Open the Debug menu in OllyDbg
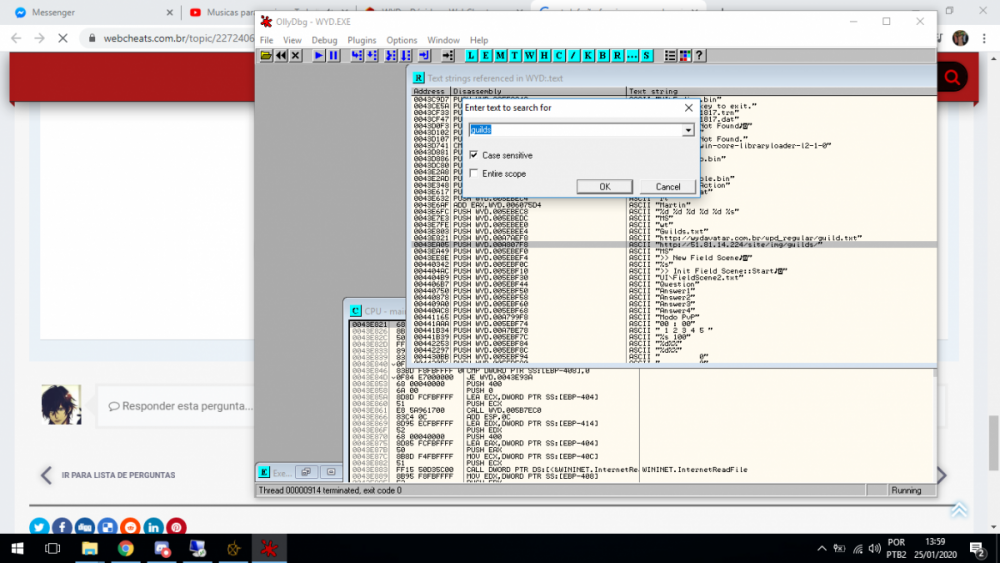This screenshot has width=1000, height=563. click(x=324, y=40)
